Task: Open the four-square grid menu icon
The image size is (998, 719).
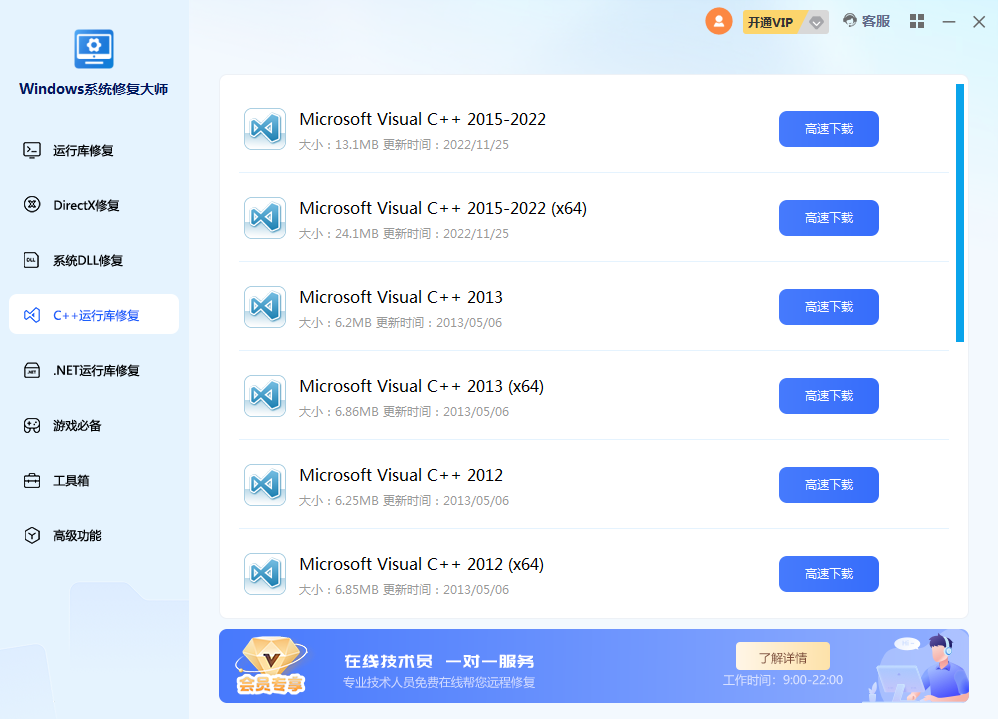Action: [916, 21]
